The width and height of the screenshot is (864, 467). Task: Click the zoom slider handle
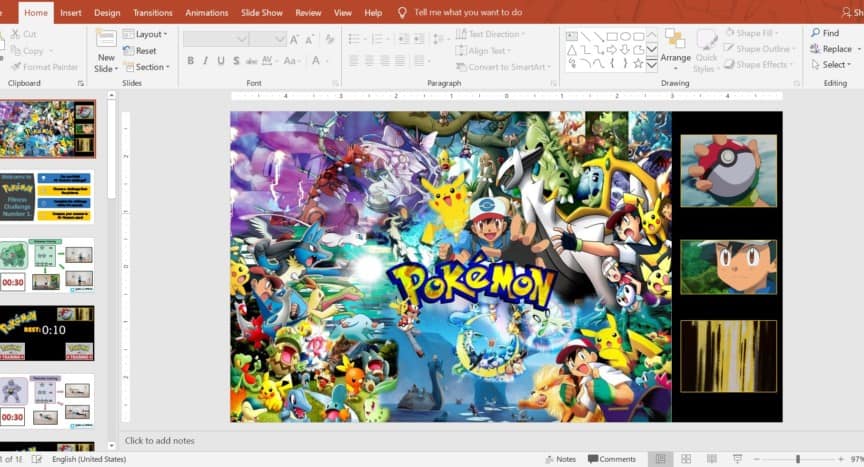click(x=797, y=459)
